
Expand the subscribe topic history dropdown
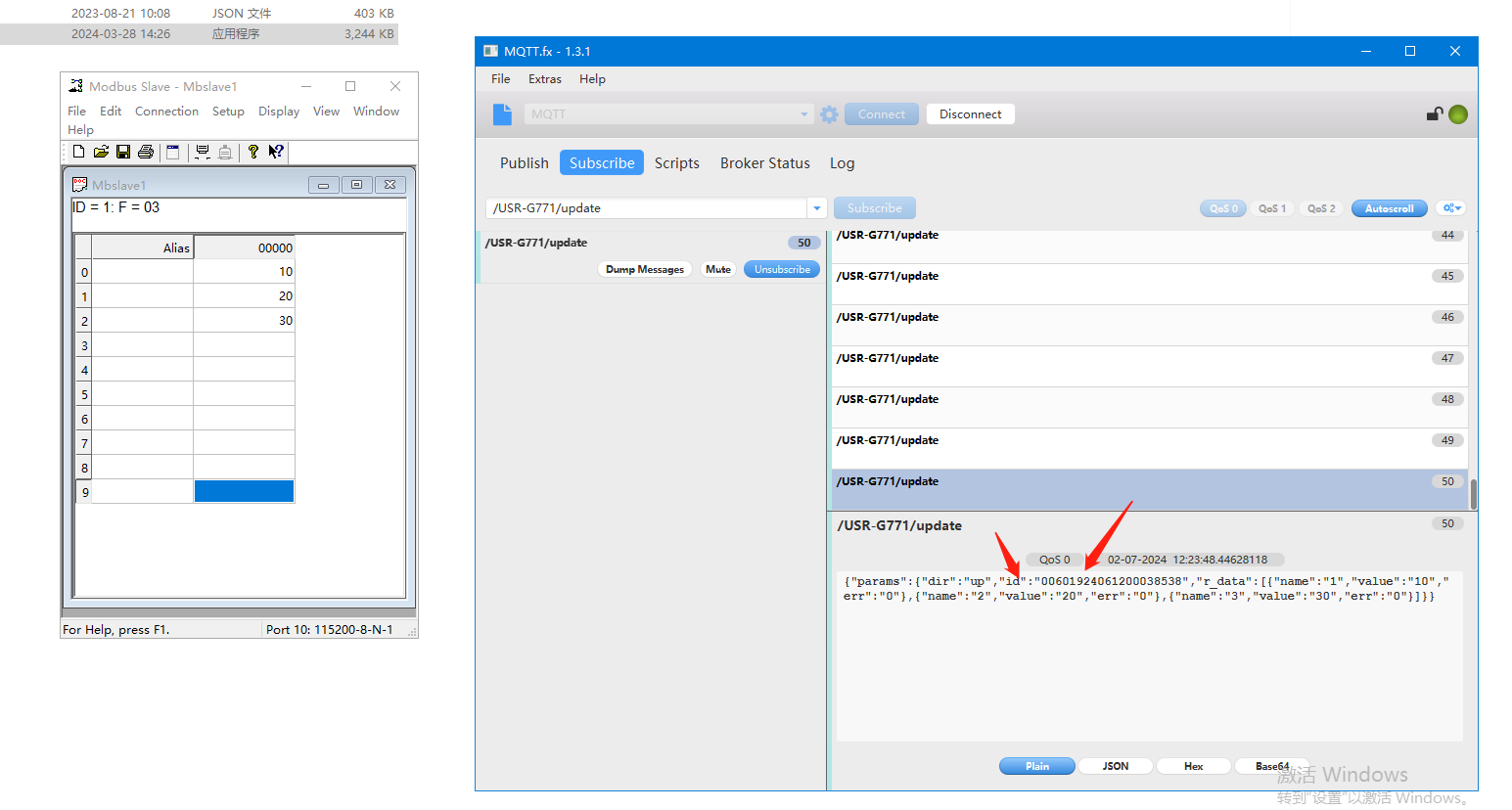pyautogui.click(x=817, y=208)
